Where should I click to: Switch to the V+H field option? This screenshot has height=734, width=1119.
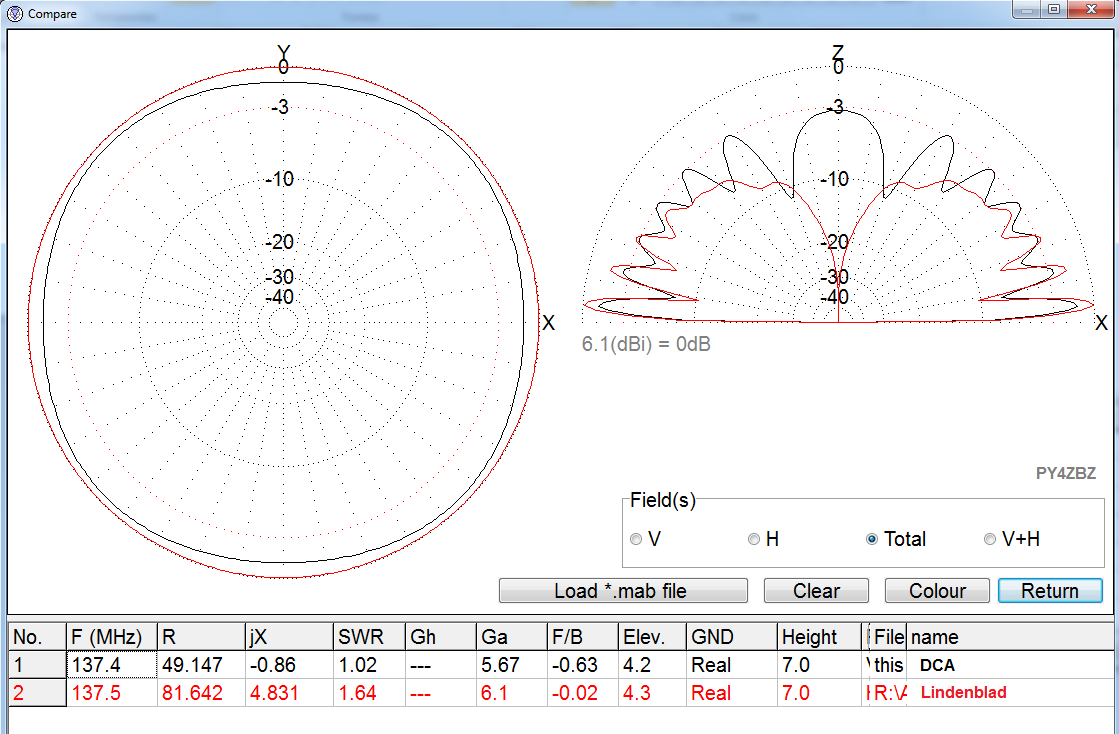point(990,540)
